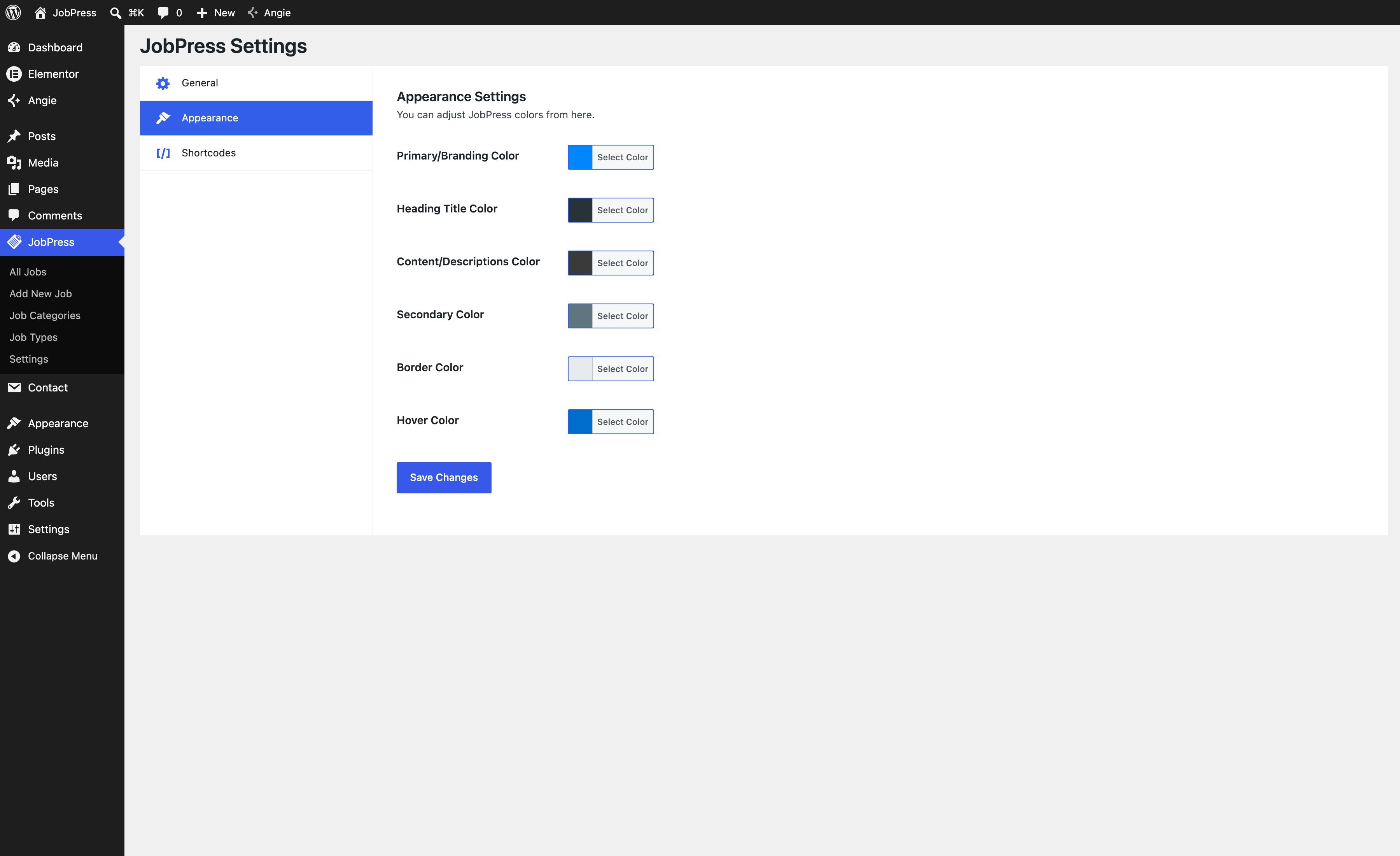The height and width of the screenshot is (856, 1400).
Task: Open WordPress Settings in the main sidebar
Action: 62,530
